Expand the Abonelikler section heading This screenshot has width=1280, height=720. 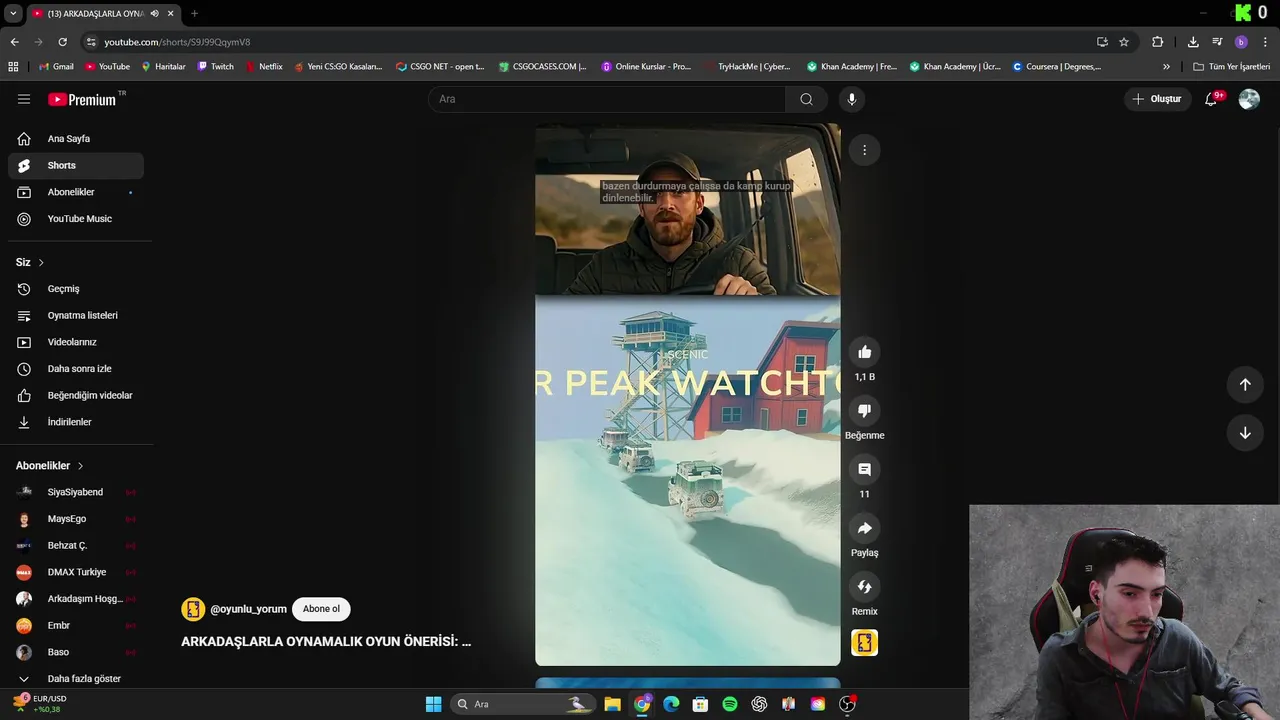[50, 466]
